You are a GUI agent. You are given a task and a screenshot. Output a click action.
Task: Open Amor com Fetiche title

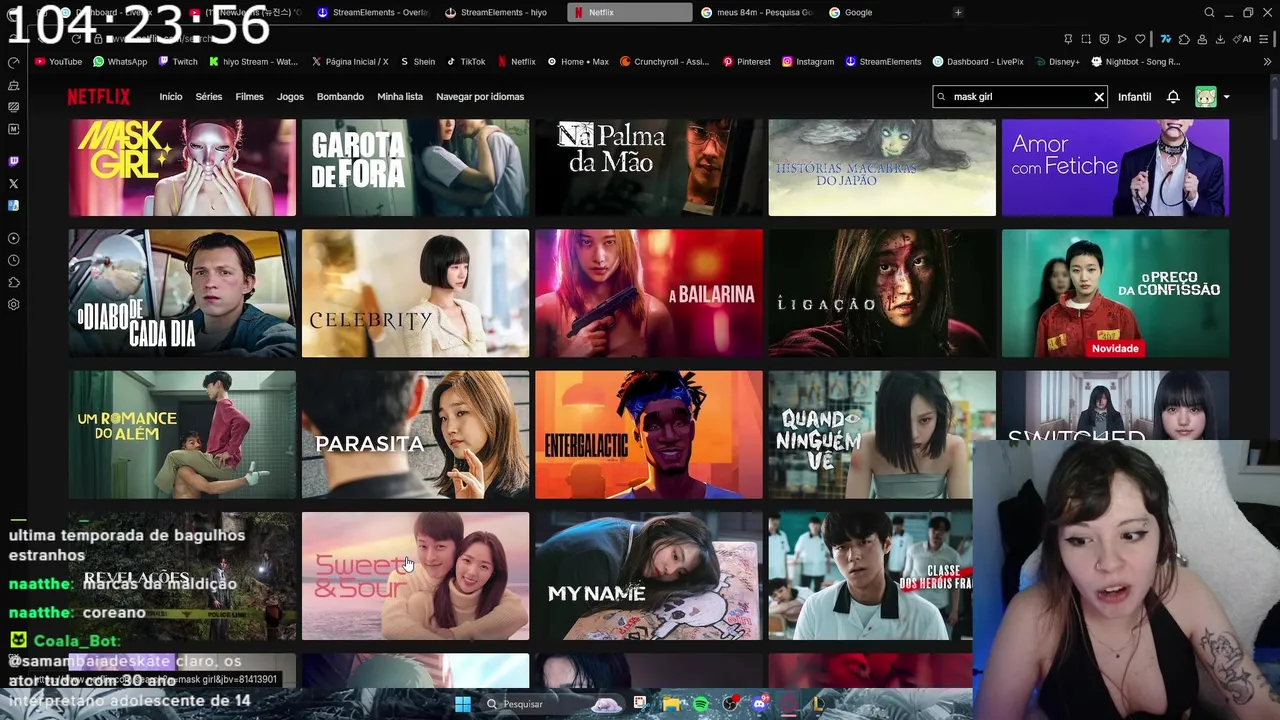pyautogui.click(x=1115, y=167)
